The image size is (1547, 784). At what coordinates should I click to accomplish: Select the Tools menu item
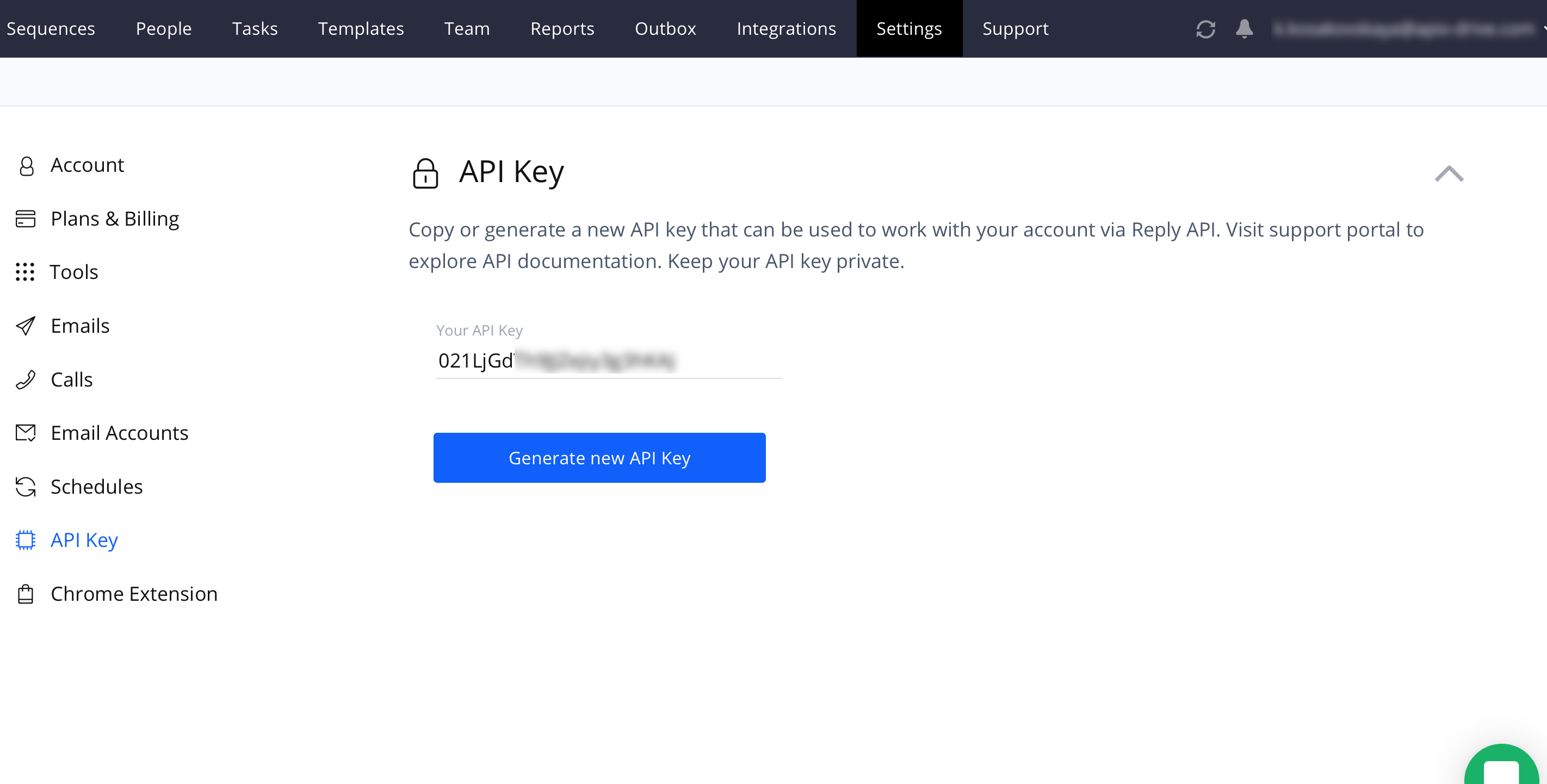click(x=73, y=271)
